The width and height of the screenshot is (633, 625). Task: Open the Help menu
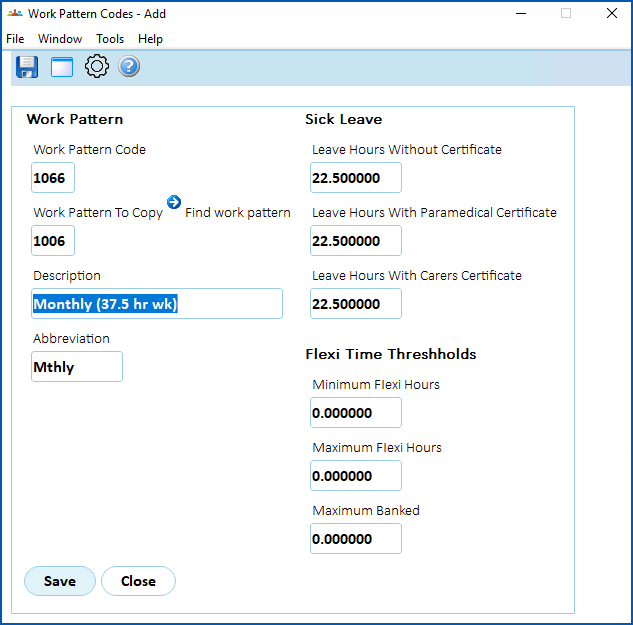click(150, 39)
